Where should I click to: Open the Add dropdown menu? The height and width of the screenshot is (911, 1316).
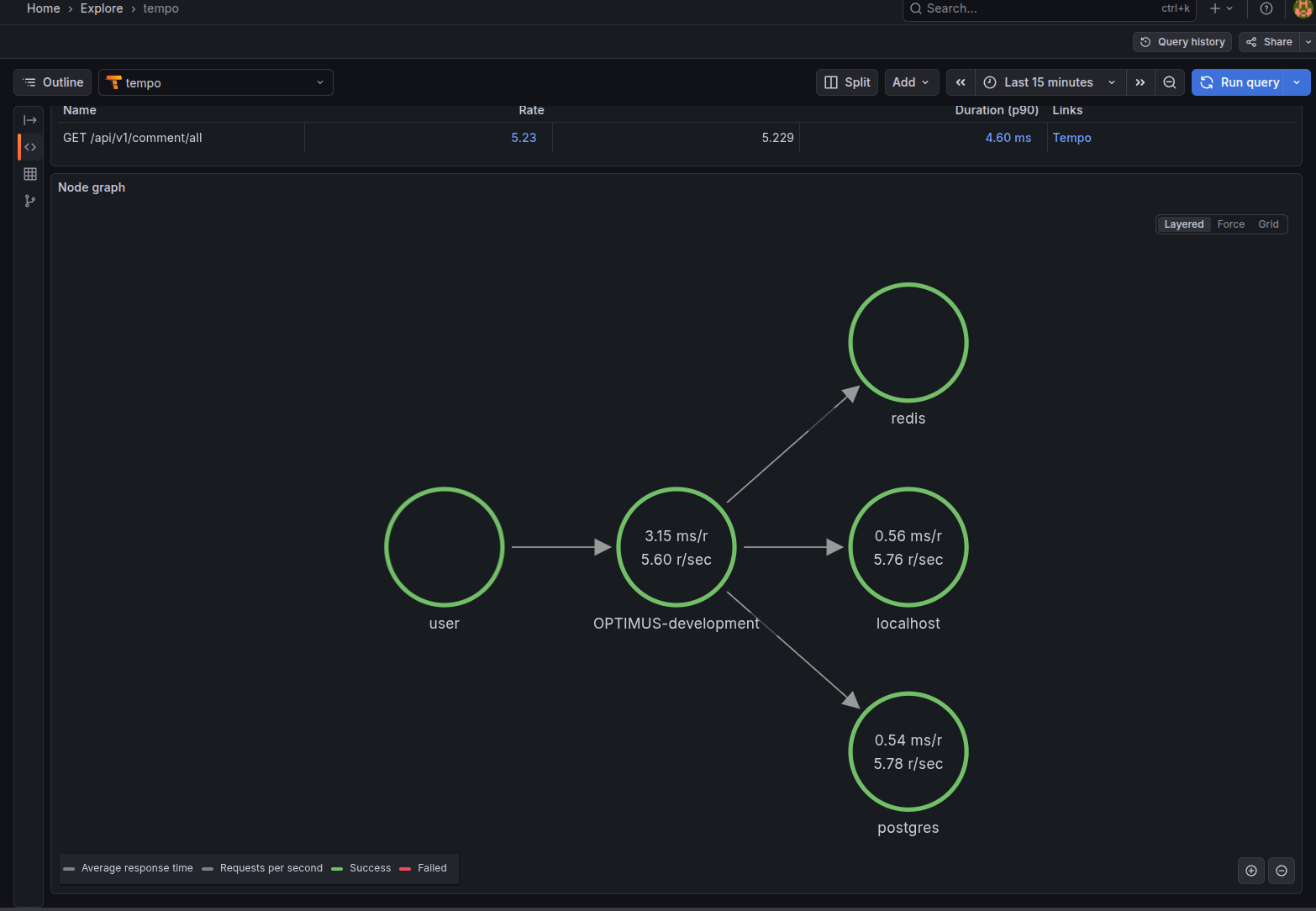(x=911, y=82)
